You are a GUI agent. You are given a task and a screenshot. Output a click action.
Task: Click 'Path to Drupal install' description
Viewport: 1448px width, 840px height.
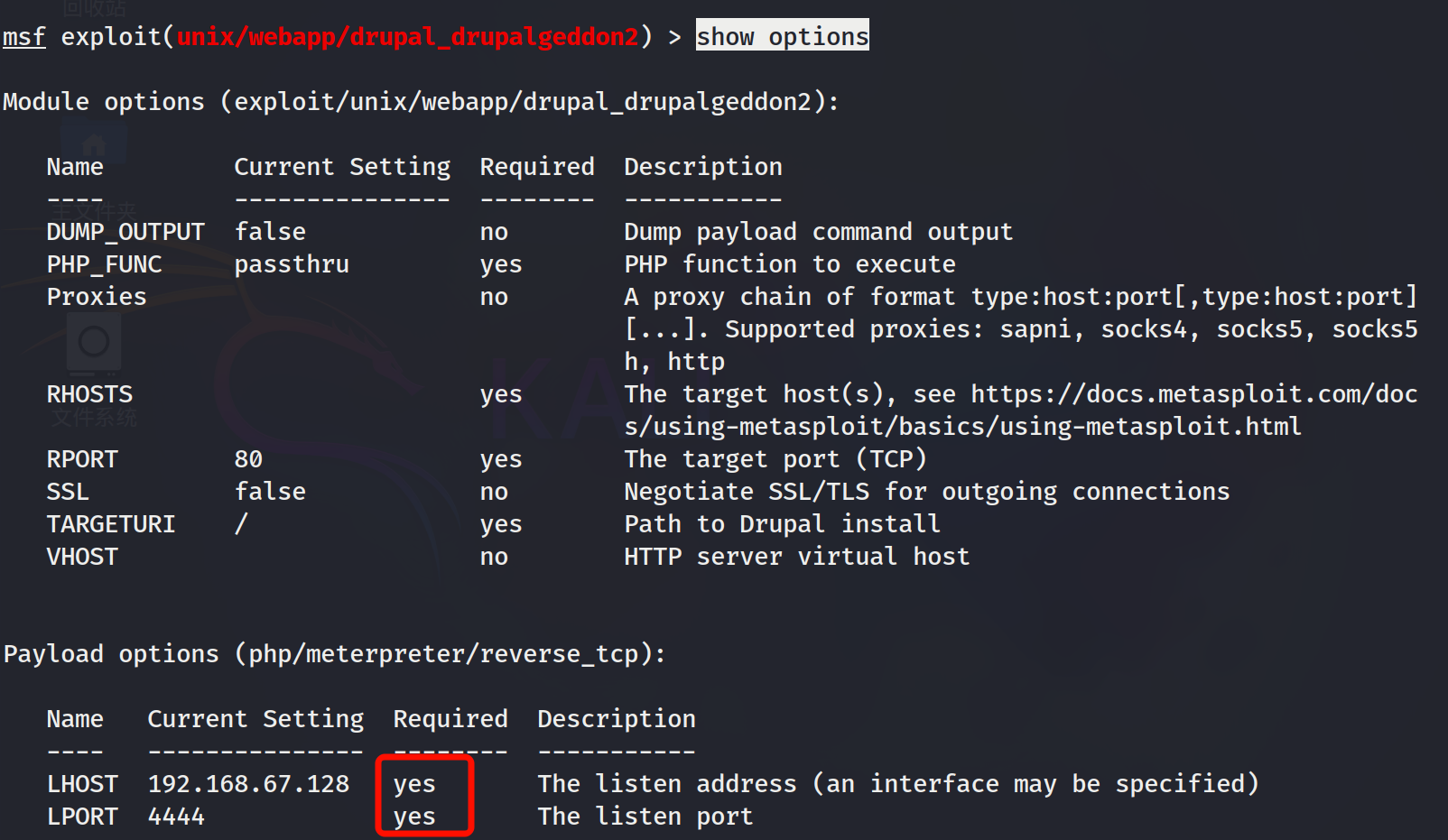[x=782, y=524]
